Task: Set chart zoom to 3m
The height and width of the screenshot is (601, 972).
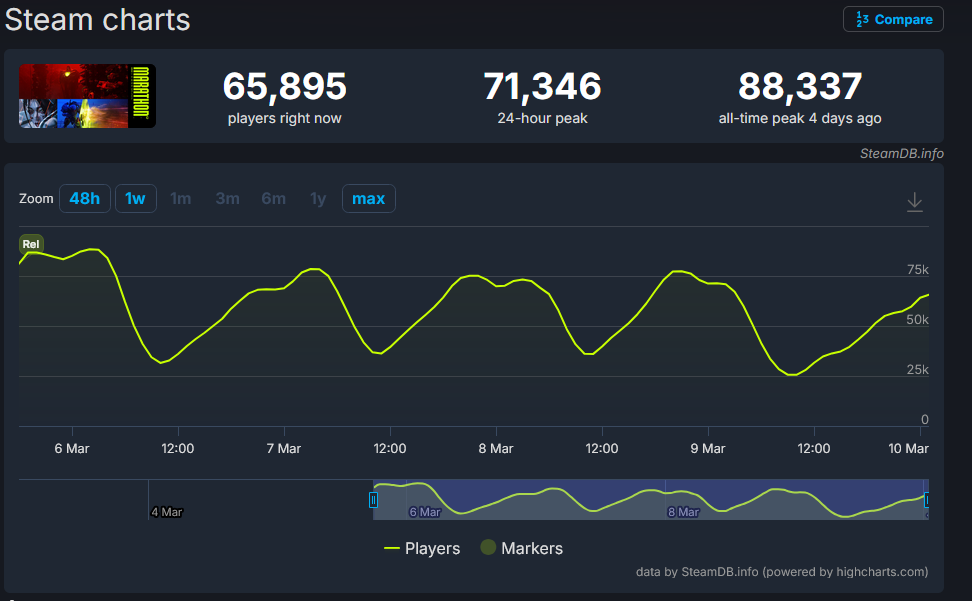Action: 228,198
